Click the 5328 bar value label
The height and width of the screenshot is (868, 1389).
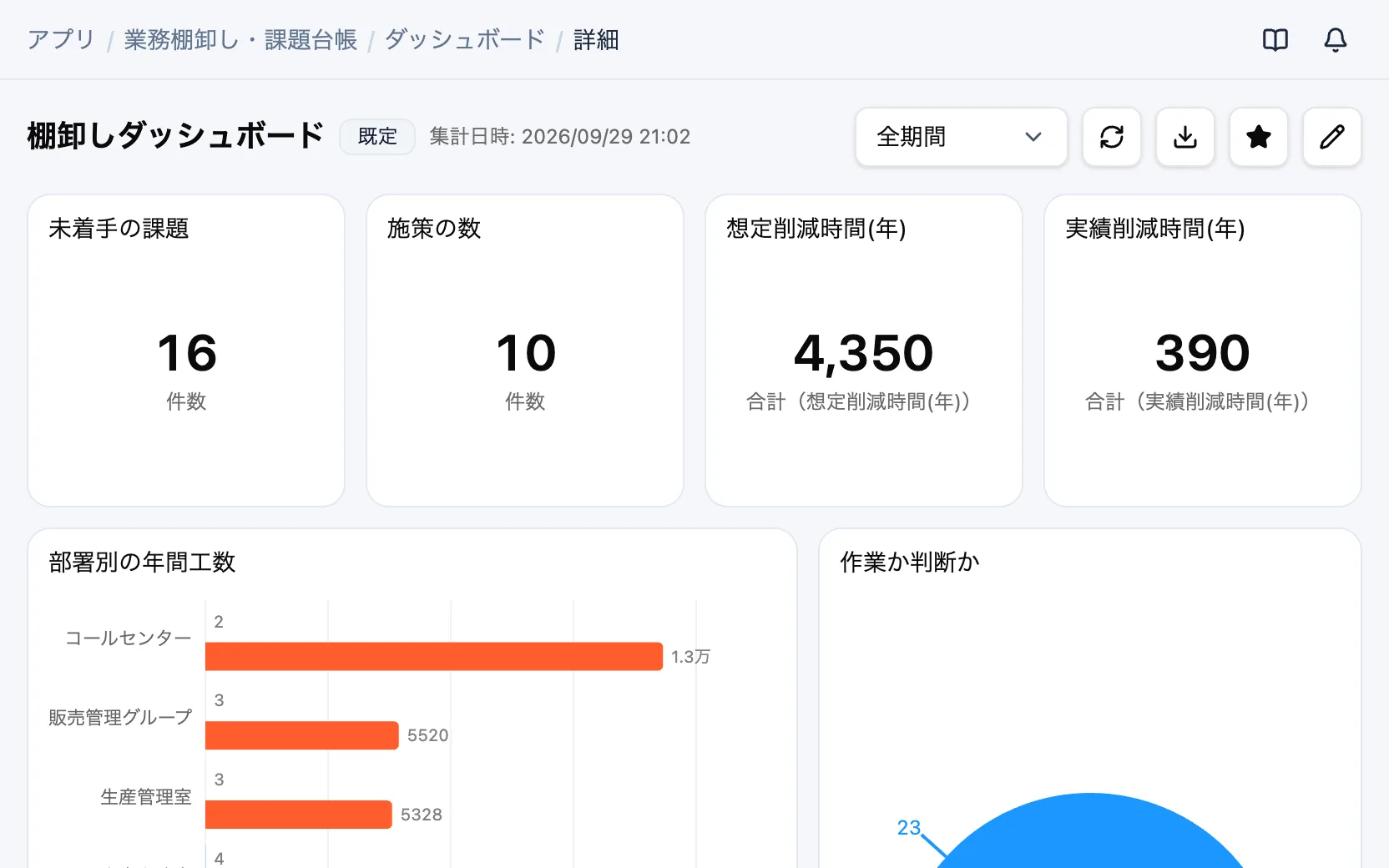click(422, 815)
